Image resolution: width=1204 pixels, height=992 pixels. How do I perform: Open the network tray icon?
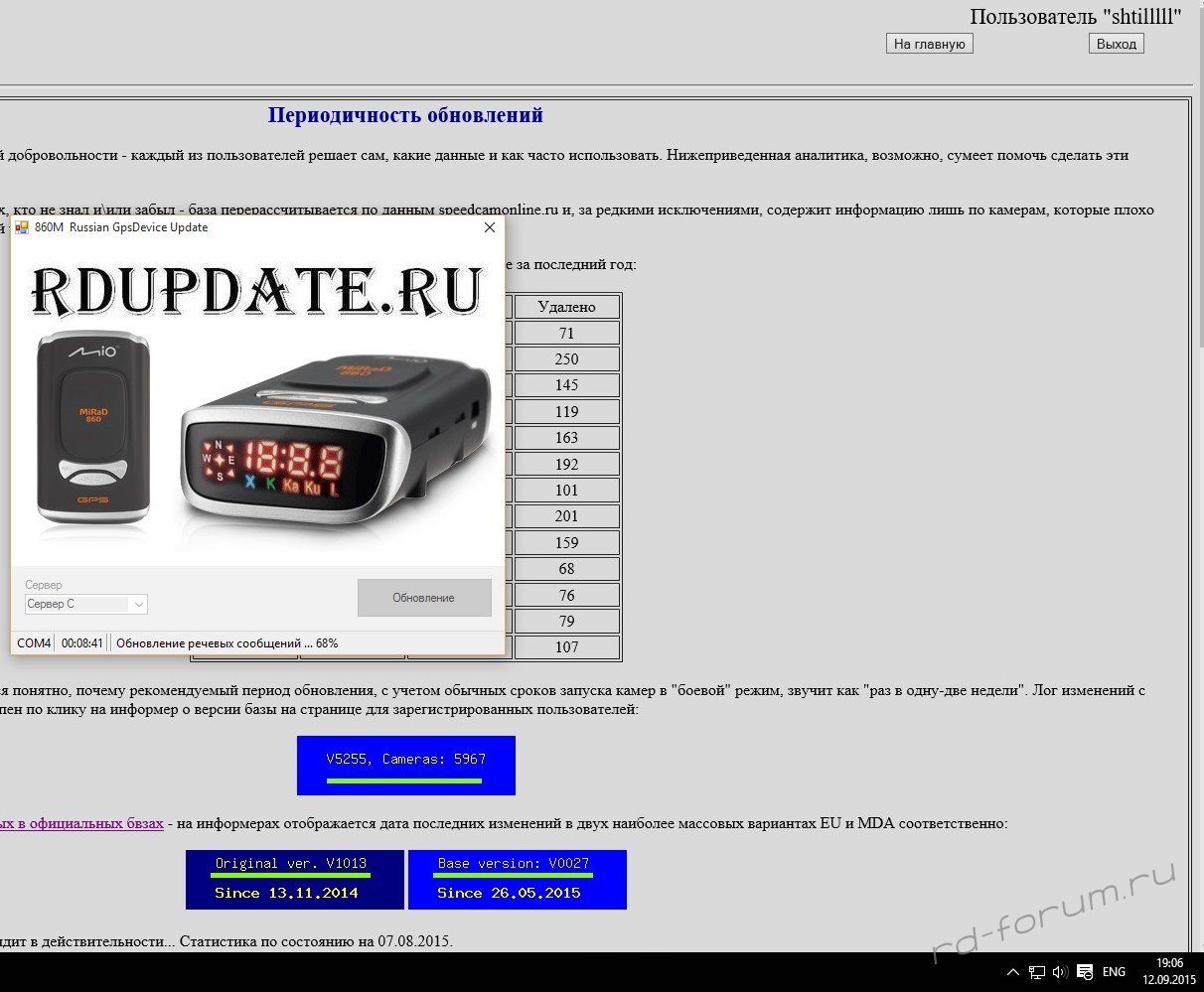pos(1037,972)
